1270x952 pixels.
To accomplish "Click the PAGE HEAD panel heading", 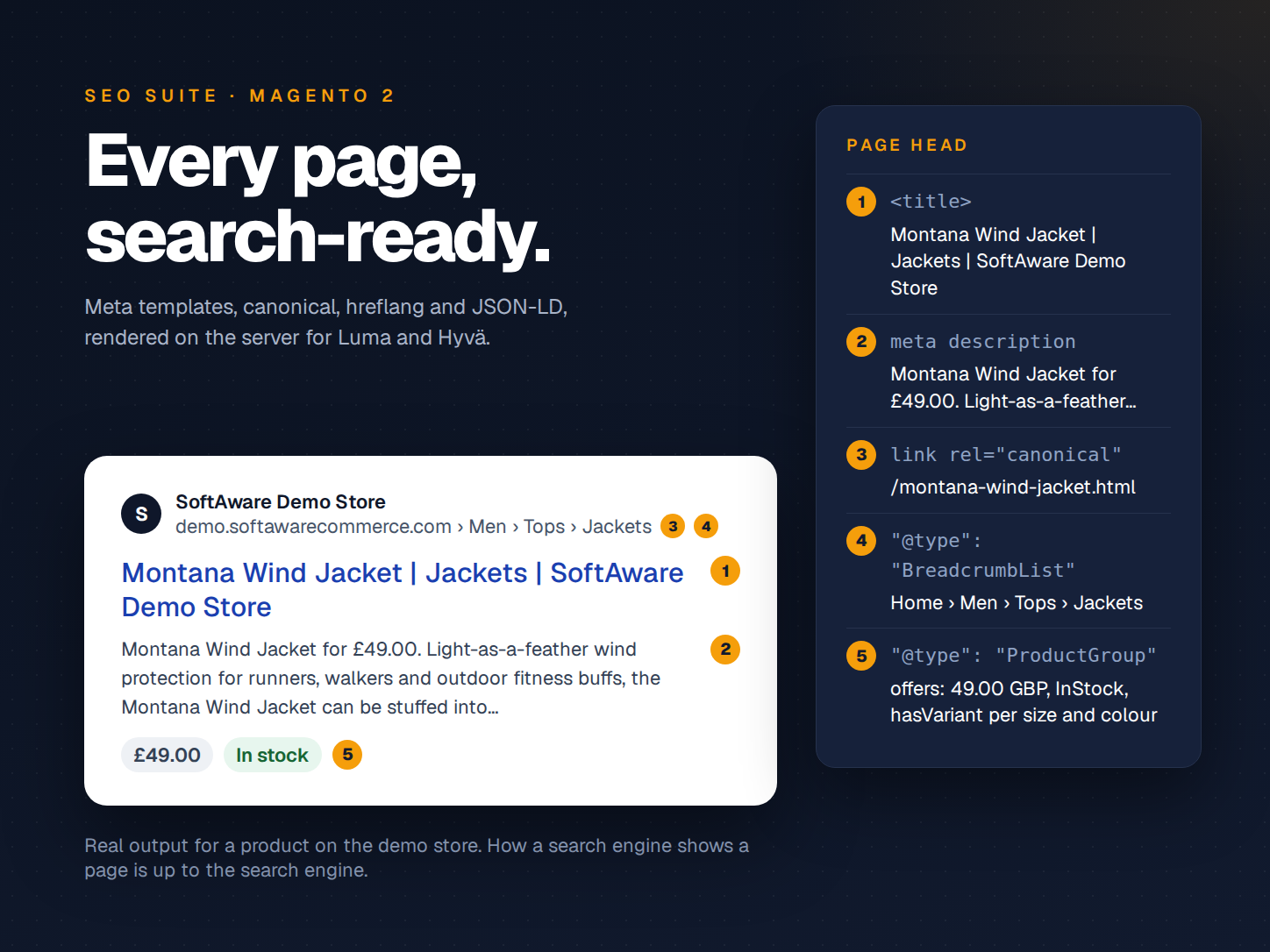I will (x=907, y=146).
